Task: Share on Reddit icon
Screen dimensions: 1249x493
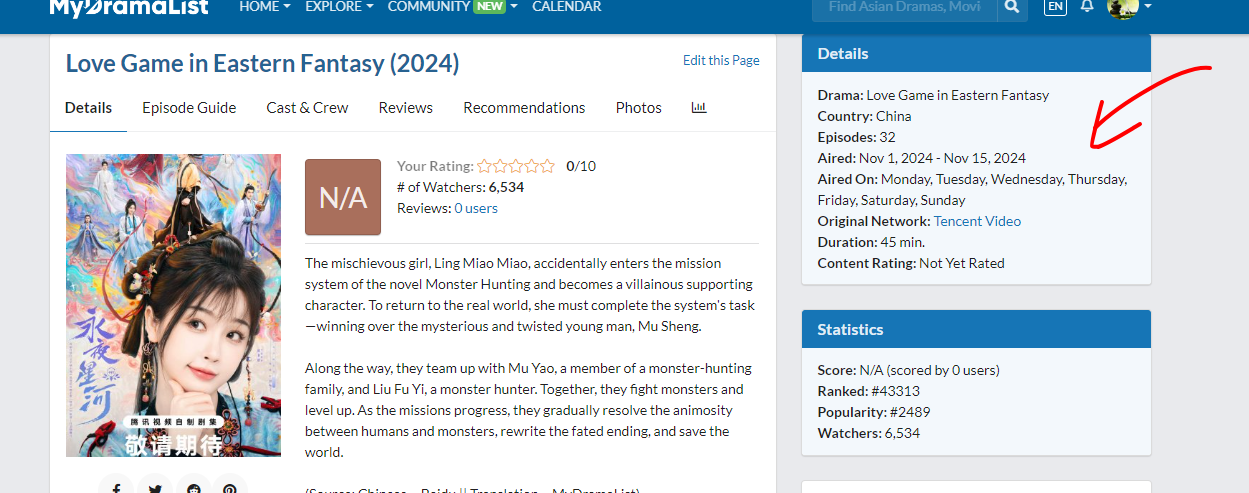Action: pyautogui.click(x=192, y=487)
